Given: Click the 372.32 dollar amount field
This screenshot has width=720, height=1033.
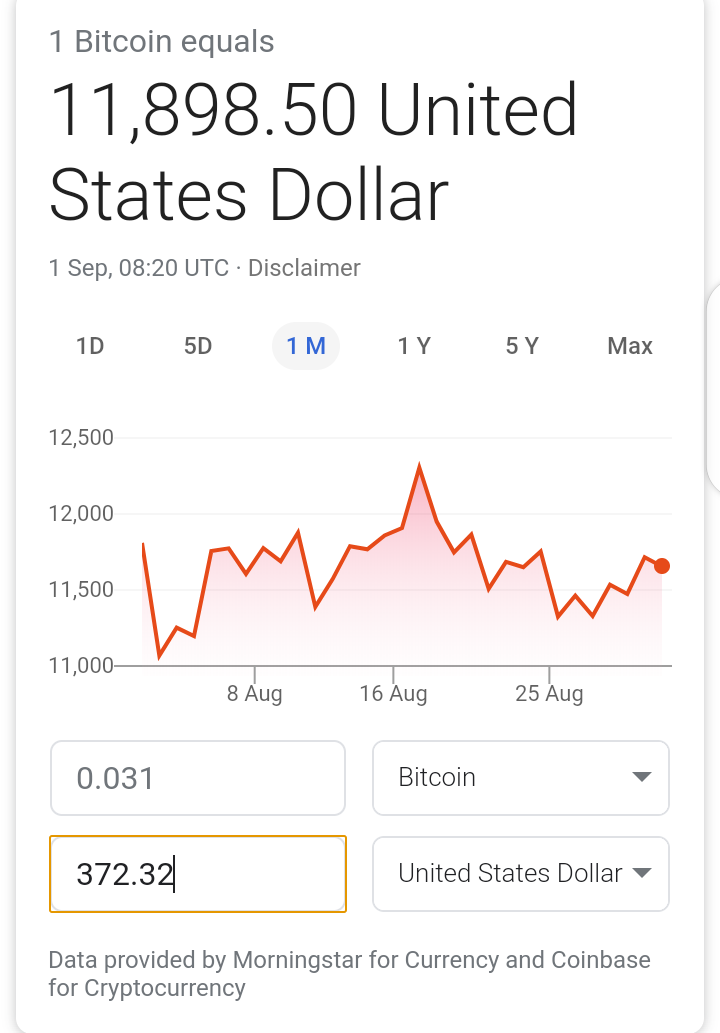Looking at the screenshot, I should pyautogui.click(x=198, y=874).
